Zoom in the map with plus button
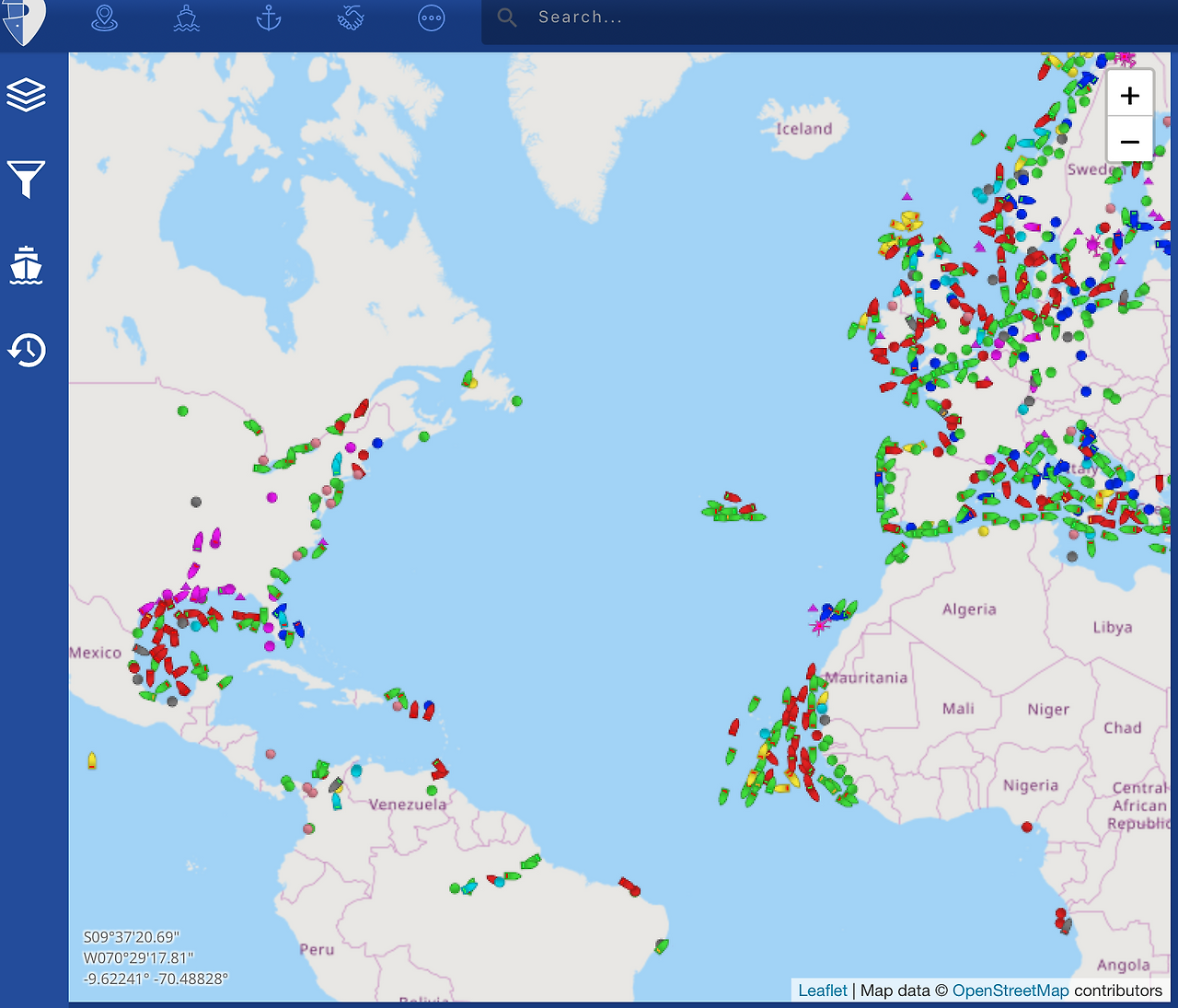The height and width of the screenshot is (1008, 1178). (x=1130, y=95)
